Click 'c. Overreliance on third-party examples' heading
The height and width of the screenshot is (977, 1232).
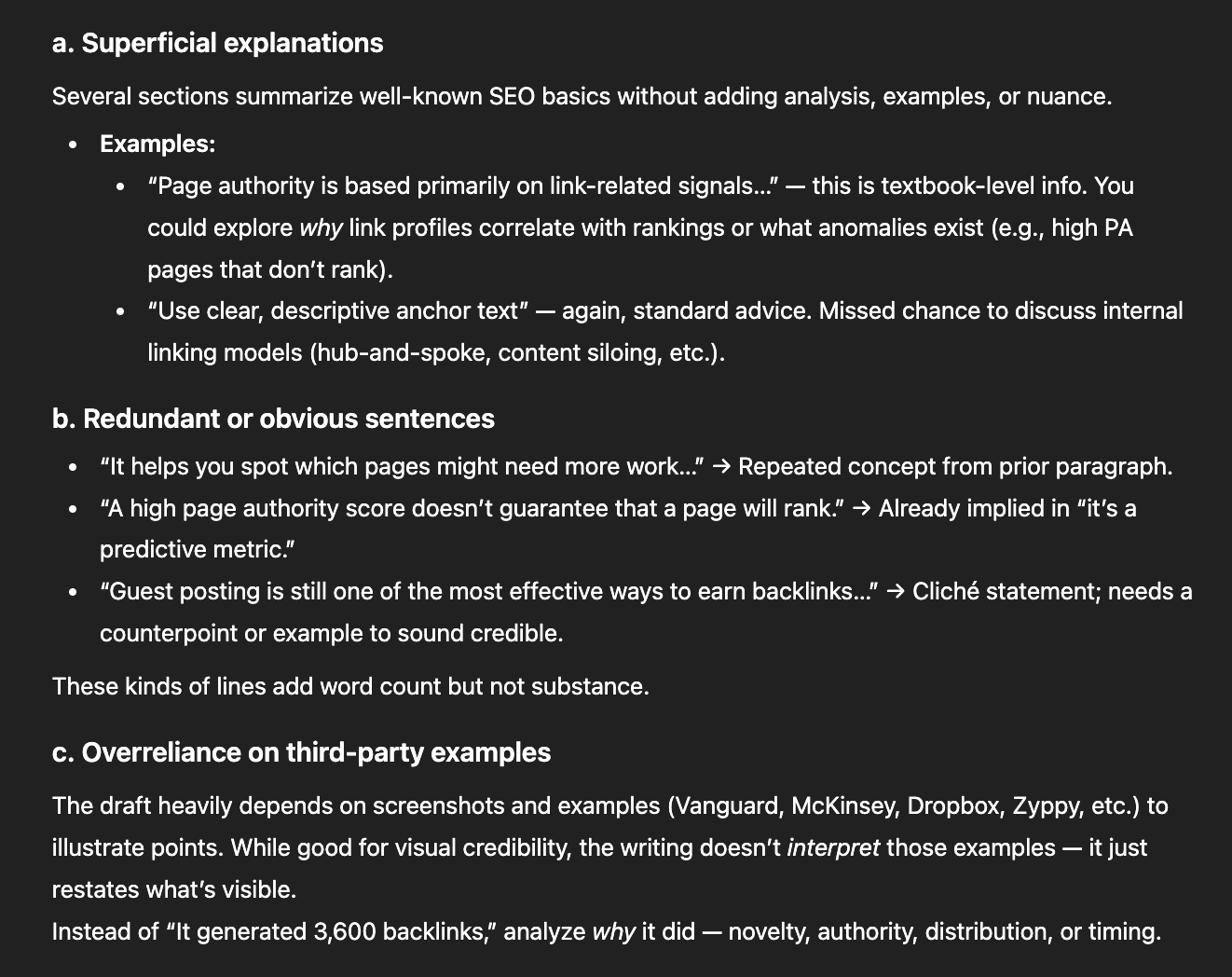301,753
